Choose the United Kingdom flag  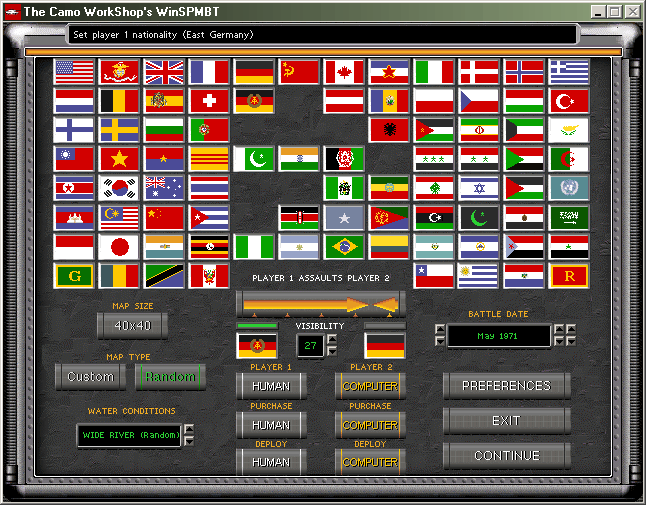click(x=164, y=72)
